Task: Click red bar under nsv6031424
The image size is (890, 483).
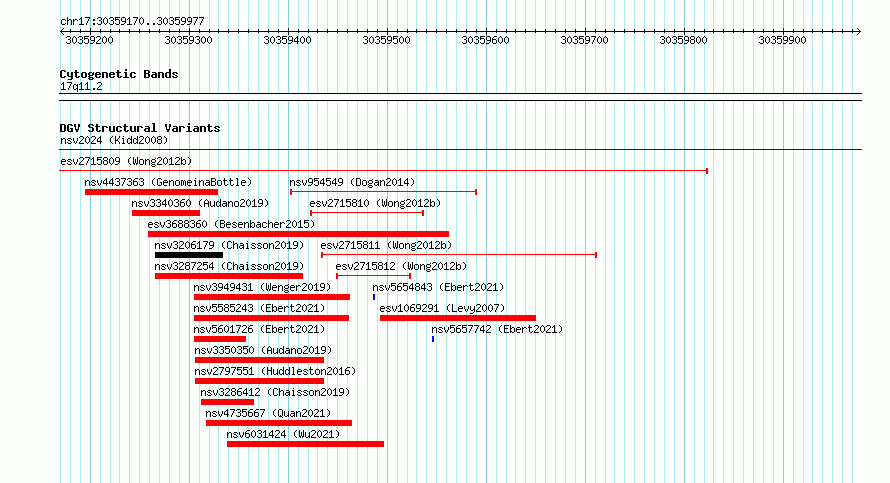Action: 305,444
